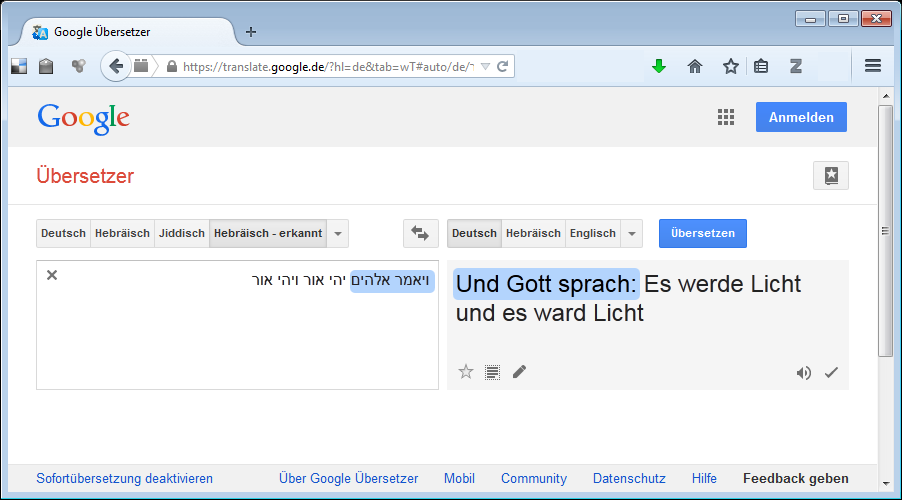Open the Mobil footer link

[459, 478]
